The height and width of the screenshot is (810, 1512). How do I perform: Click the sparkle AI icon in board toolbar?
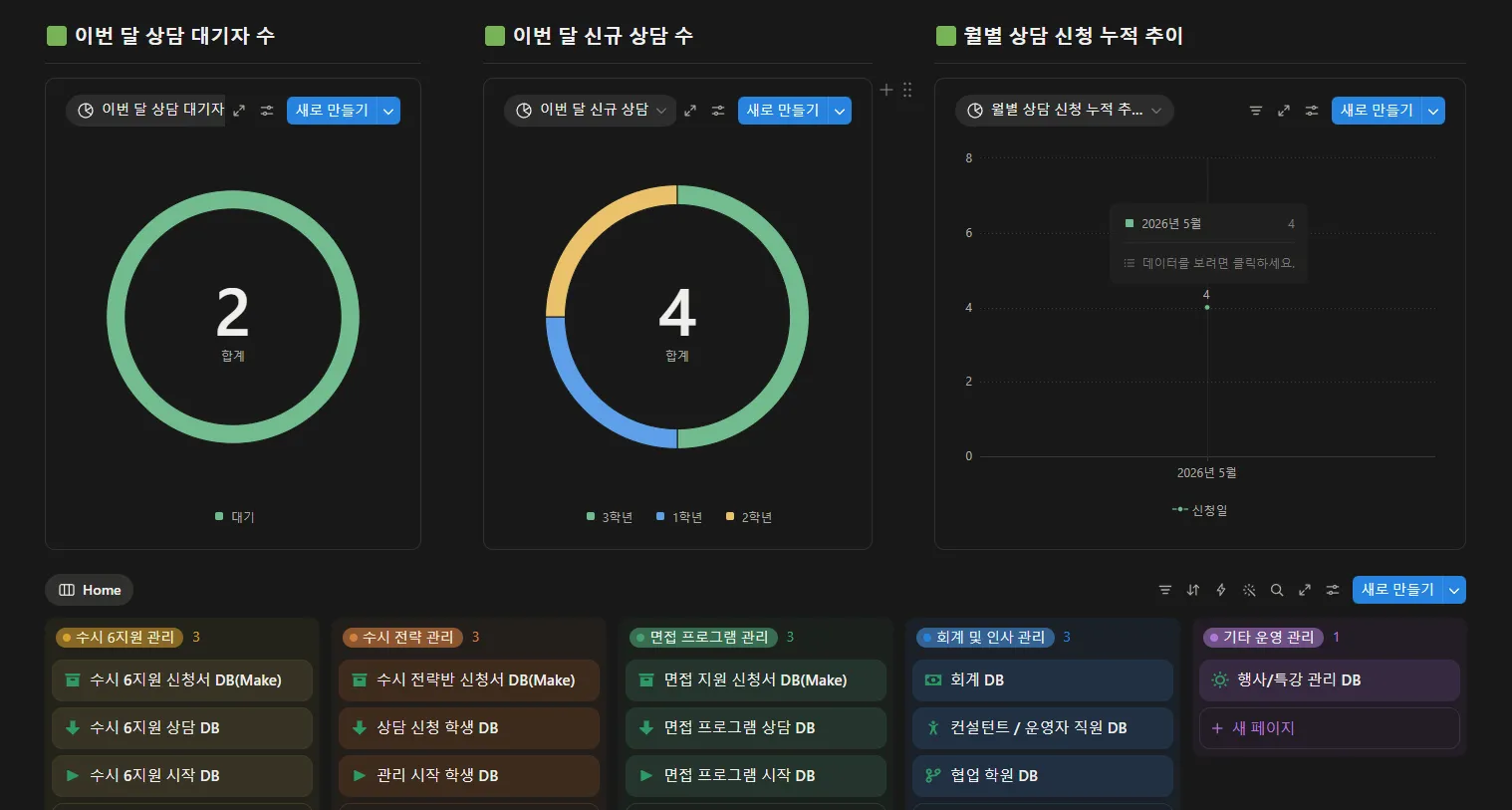pyautogui.click(x=1249, y=590)
